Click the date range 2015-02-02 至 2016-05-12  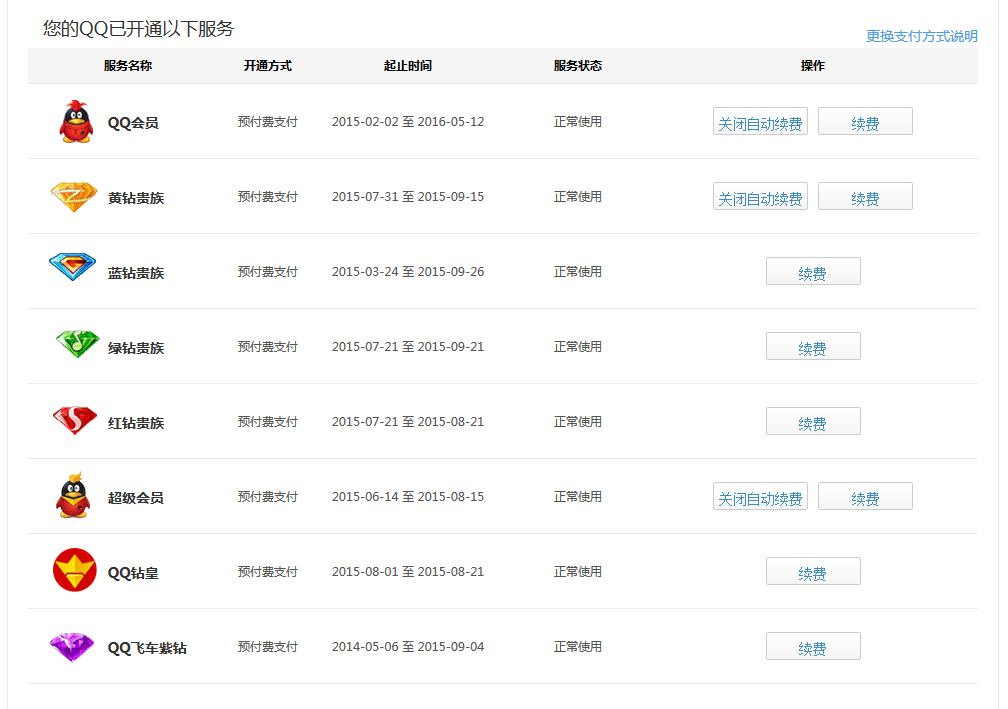click(x=408, y=121)
